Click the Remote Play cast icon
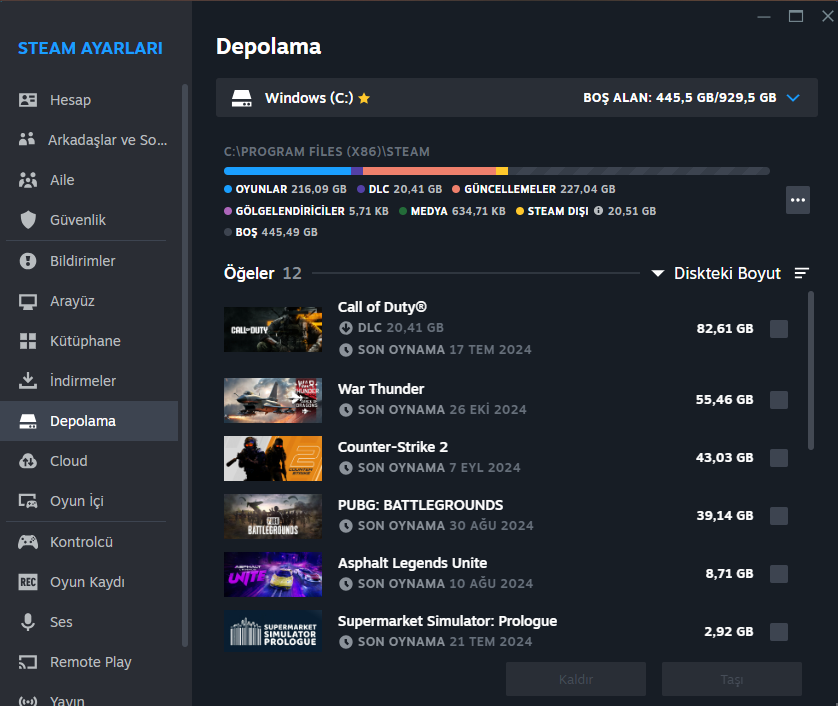Viewport: 838px width, 706px height. (x=28, y=662)
